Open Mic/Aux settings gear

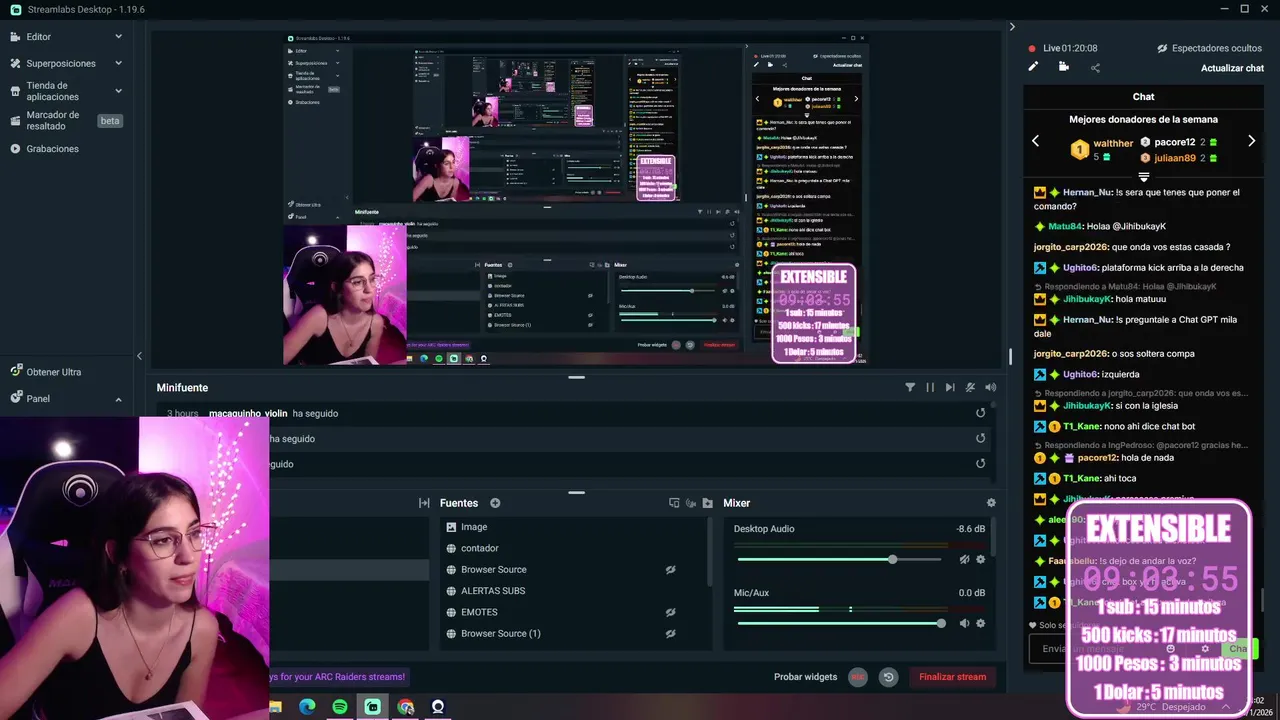[981, 623]
